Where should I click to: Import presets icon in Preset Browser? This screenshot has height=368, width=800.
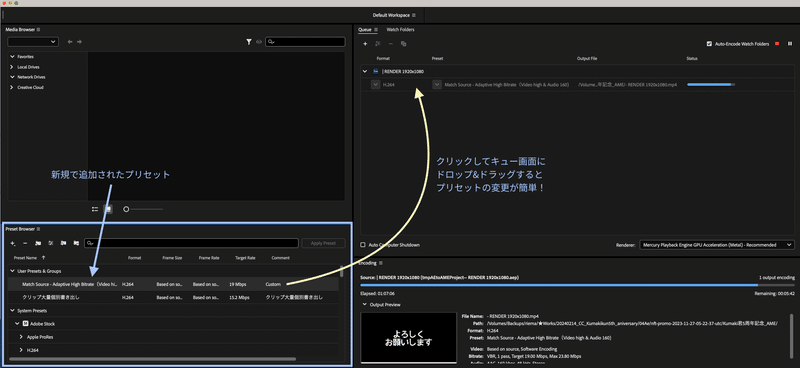coord(63,243)
